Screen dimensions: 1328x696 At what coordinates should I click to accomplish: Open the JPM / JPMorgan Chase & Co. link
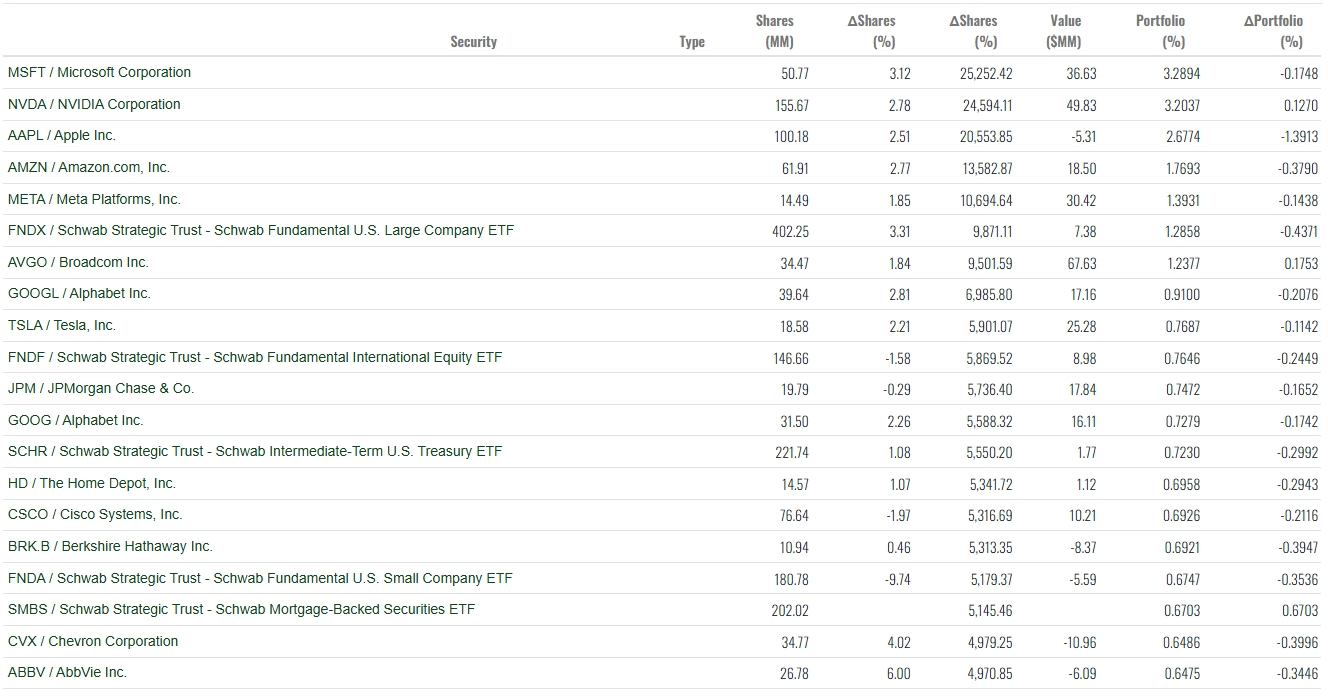pyautogui.click(x=101, y=388)
